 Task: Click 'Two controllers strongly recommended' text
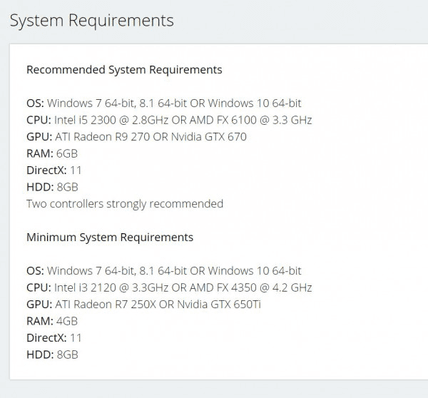tap(125, 204)
